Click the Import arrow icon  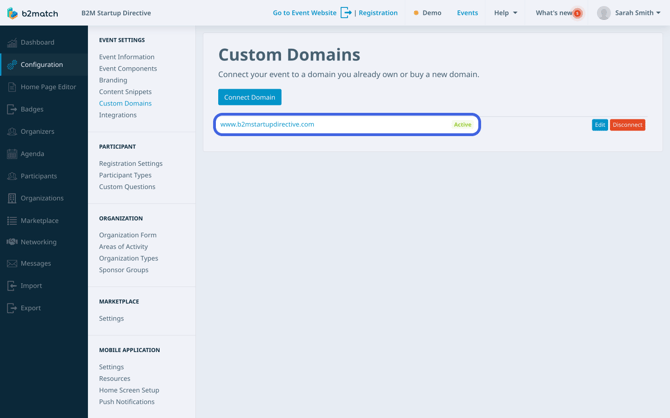point(12,286)
